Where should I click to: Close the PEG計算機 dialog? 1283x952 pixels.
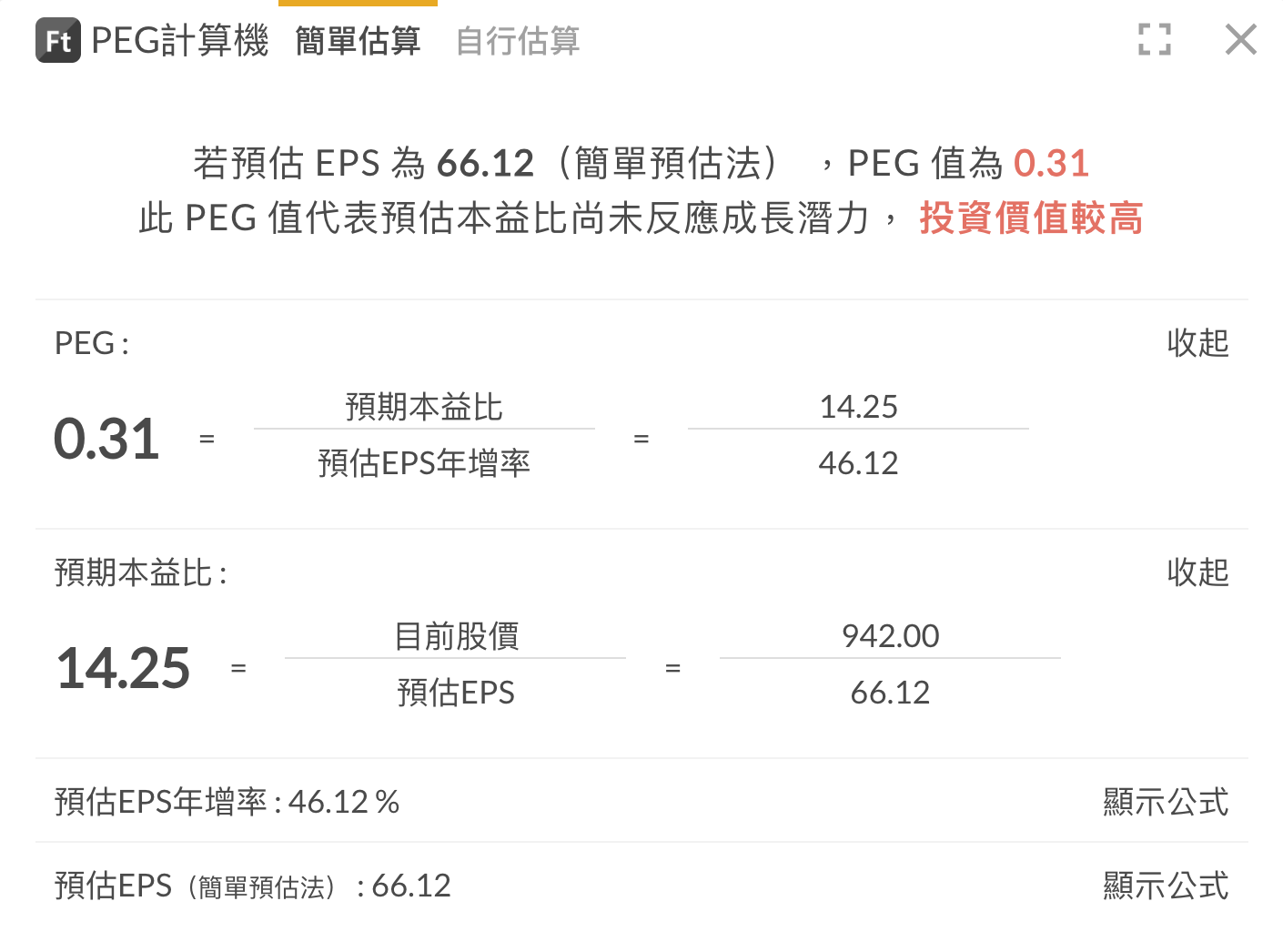tap(1240, 40)
